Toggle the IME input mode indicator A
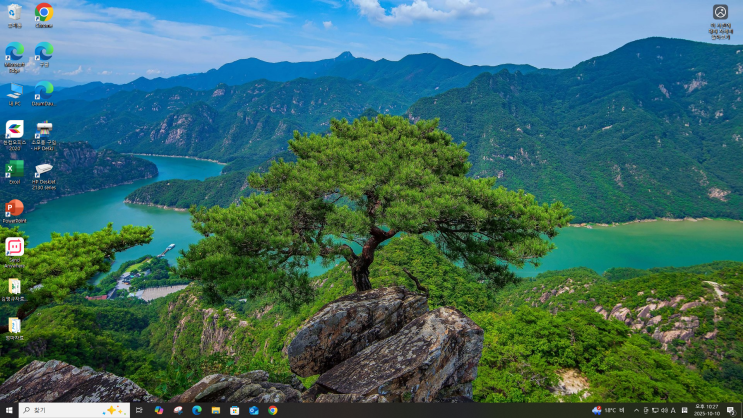Viewport: 743px width, 418px height. [x=673, y=410]
